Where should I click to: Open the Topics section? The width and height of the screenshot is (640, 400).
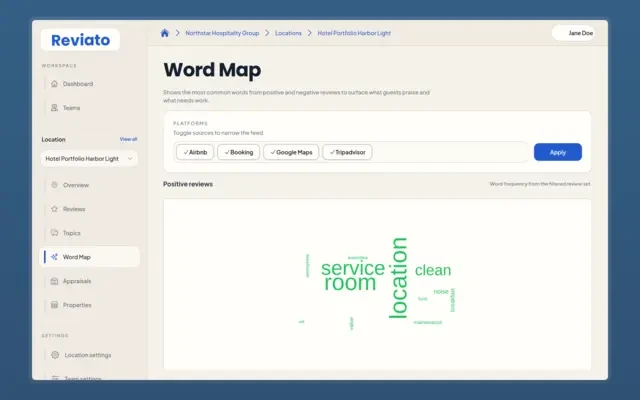click(71, 233)
